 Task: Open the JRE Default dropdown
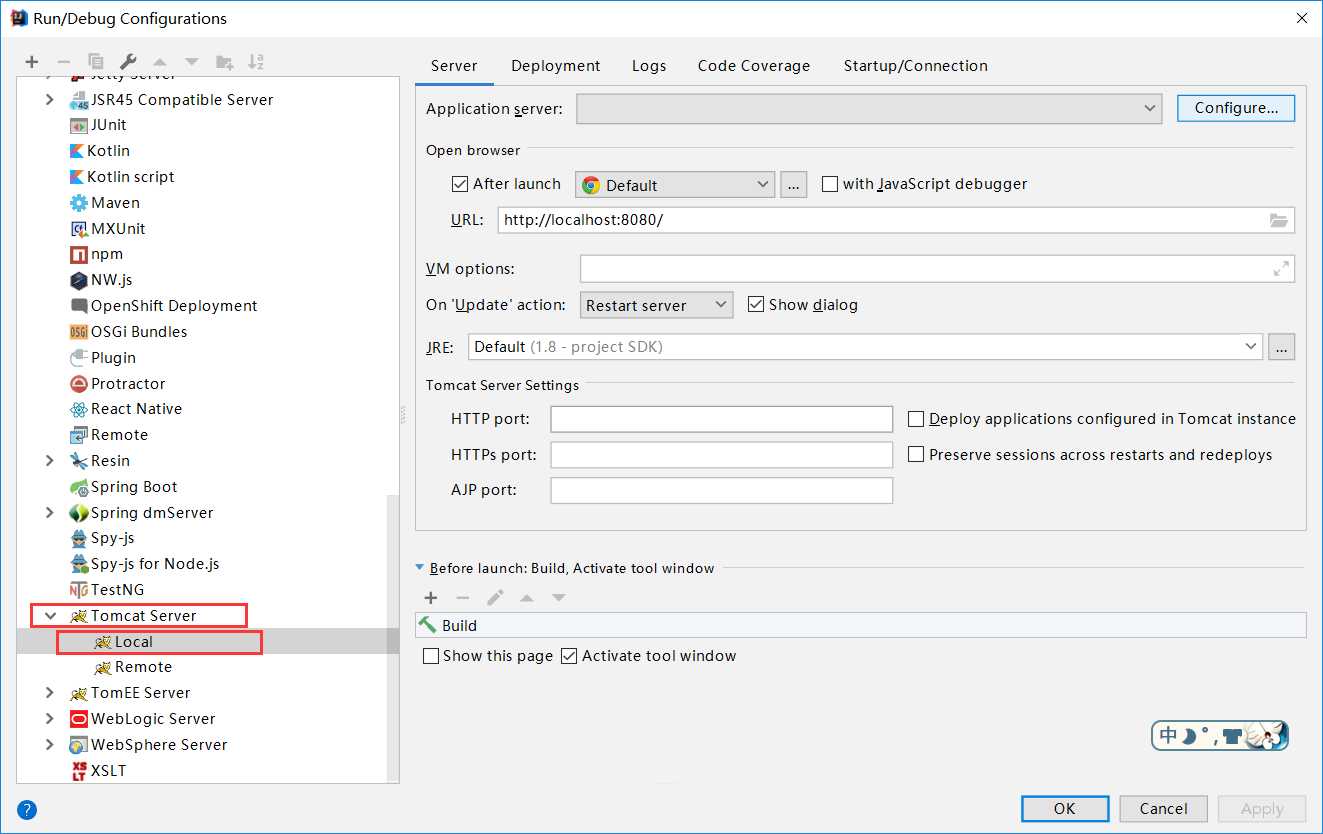click(x=865, y=347)
